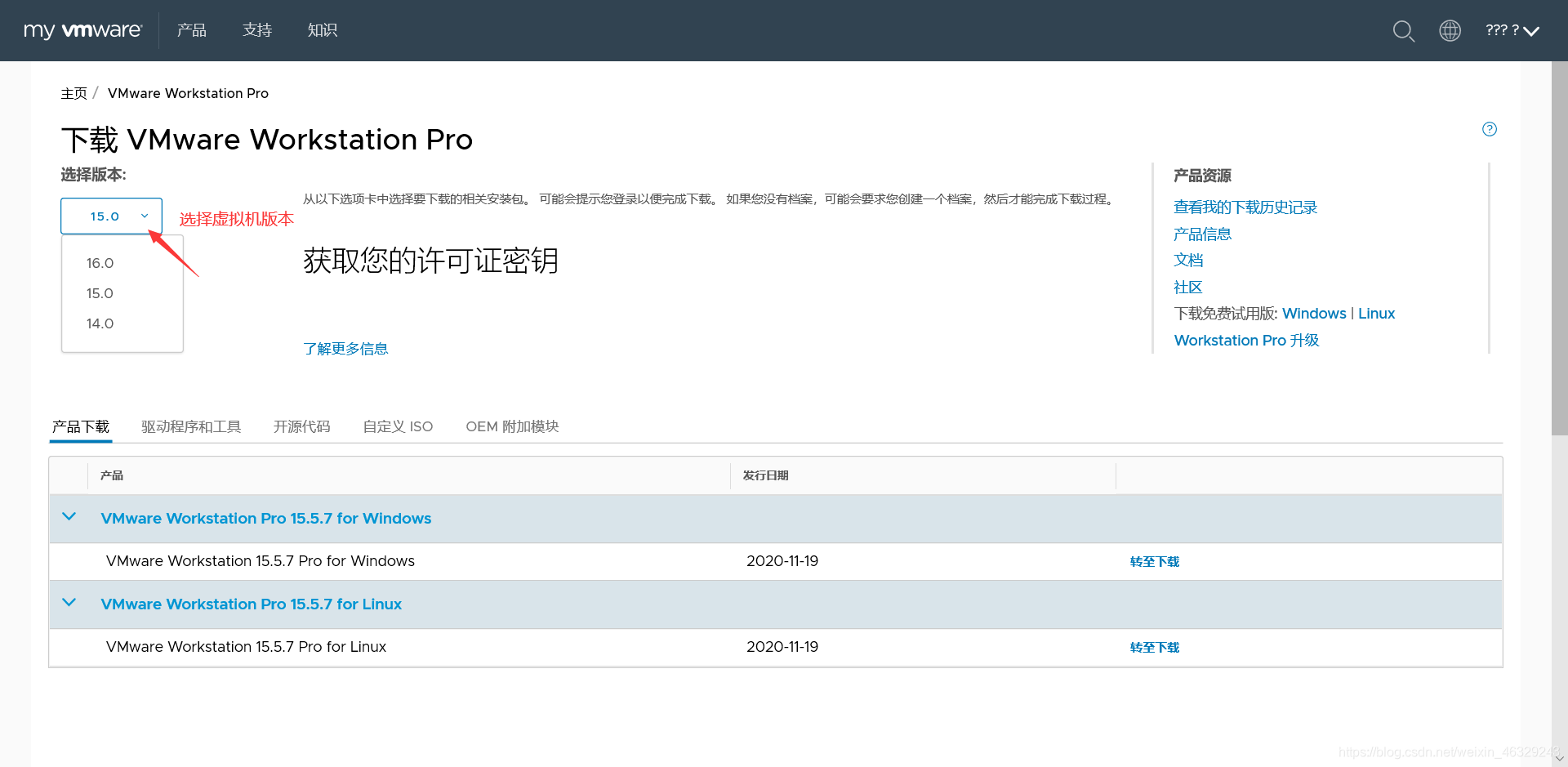Download free trial for Linux
The height and width of the screenshot is (767, 1568).
[1376, 314]
